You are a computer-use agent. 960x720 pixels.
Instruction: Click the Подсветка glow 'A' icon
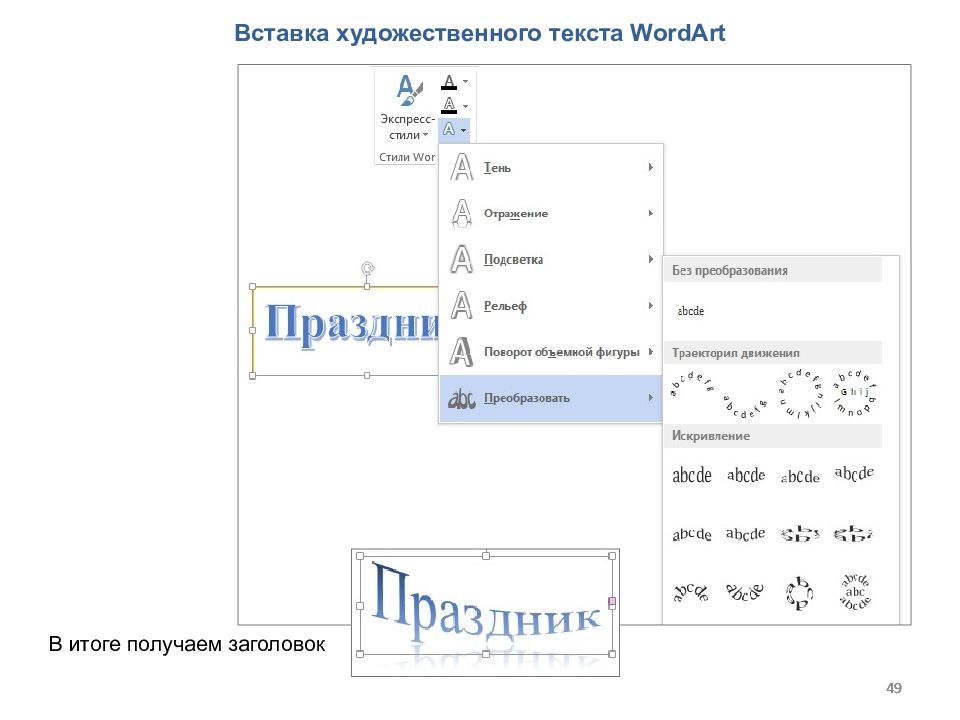pyautogui.click(x=462, y=259)
